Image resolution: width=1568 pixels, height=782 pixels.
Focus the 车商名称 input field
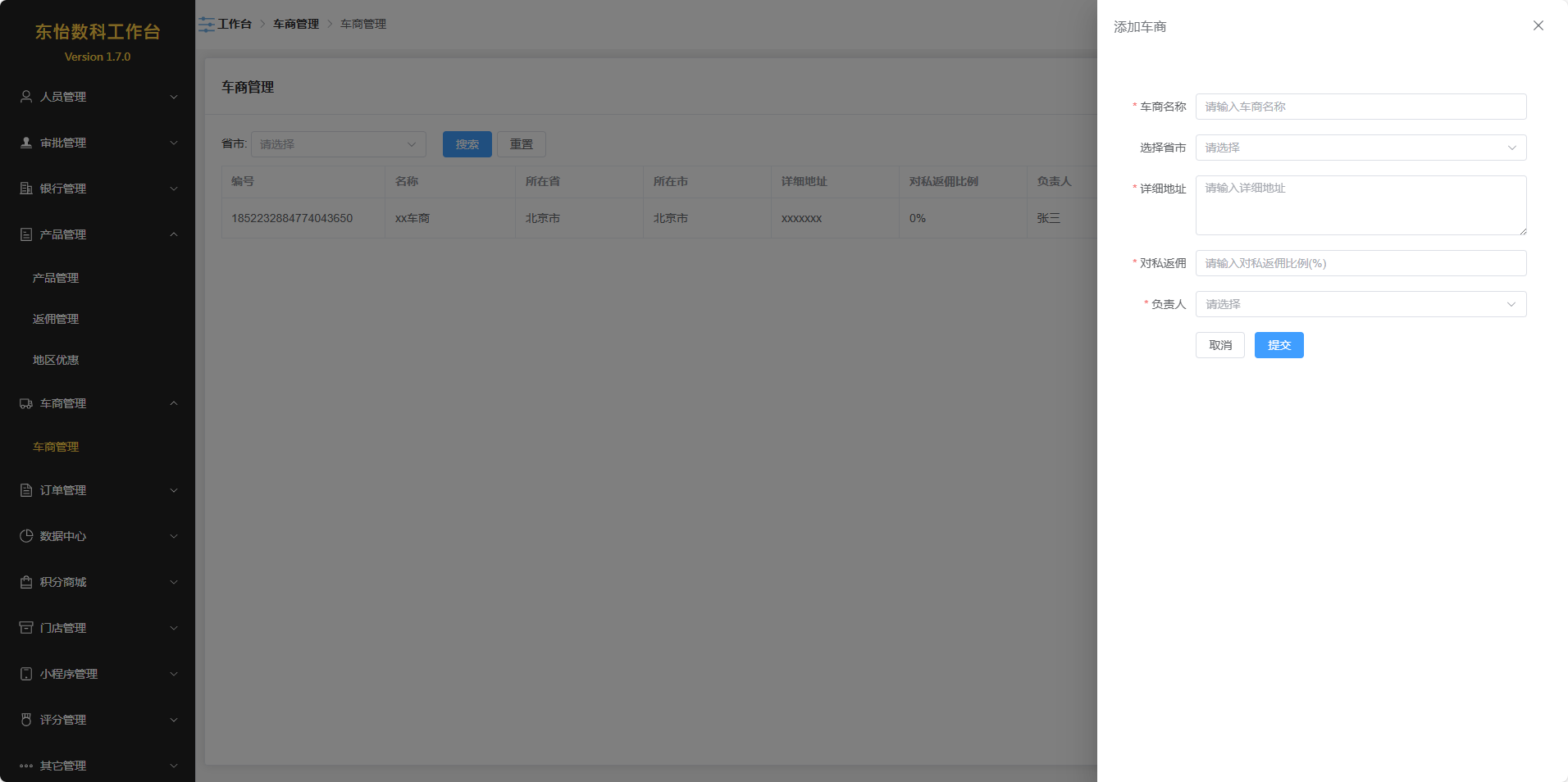(x=1361, y=107)
